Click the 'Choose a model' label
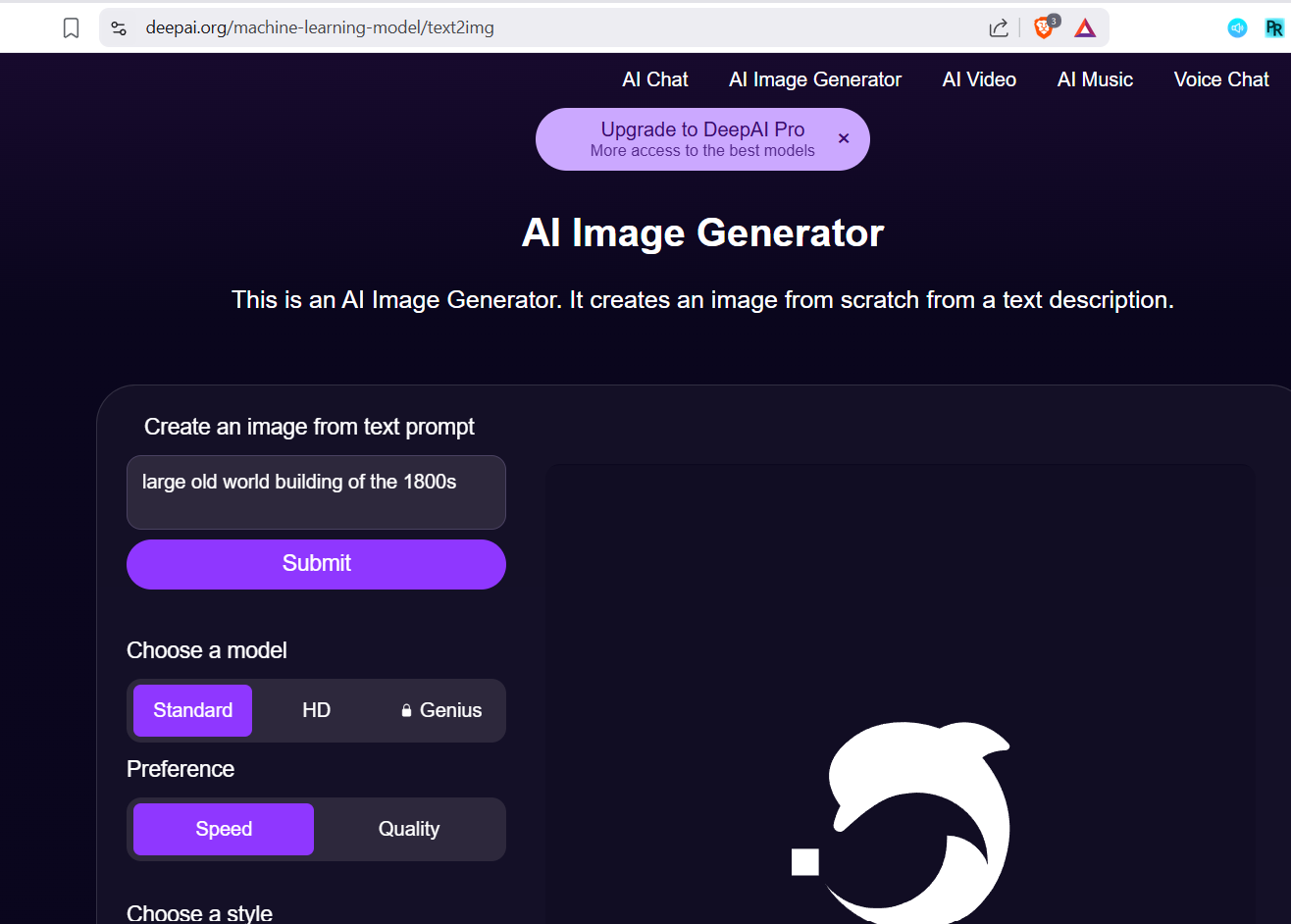The height and width of the screenshot is (924, 1291). [x=207, y=650]
